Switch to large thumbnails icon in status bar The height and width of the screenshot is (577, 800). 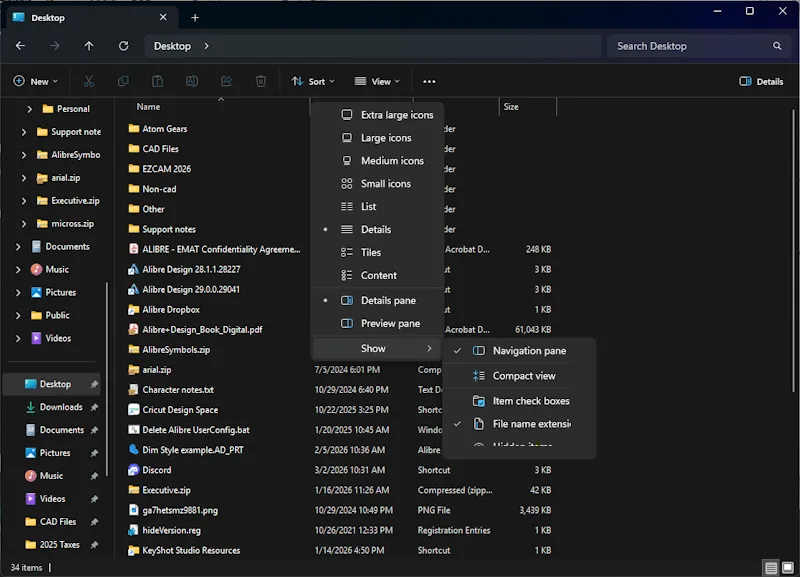(788, 567)
